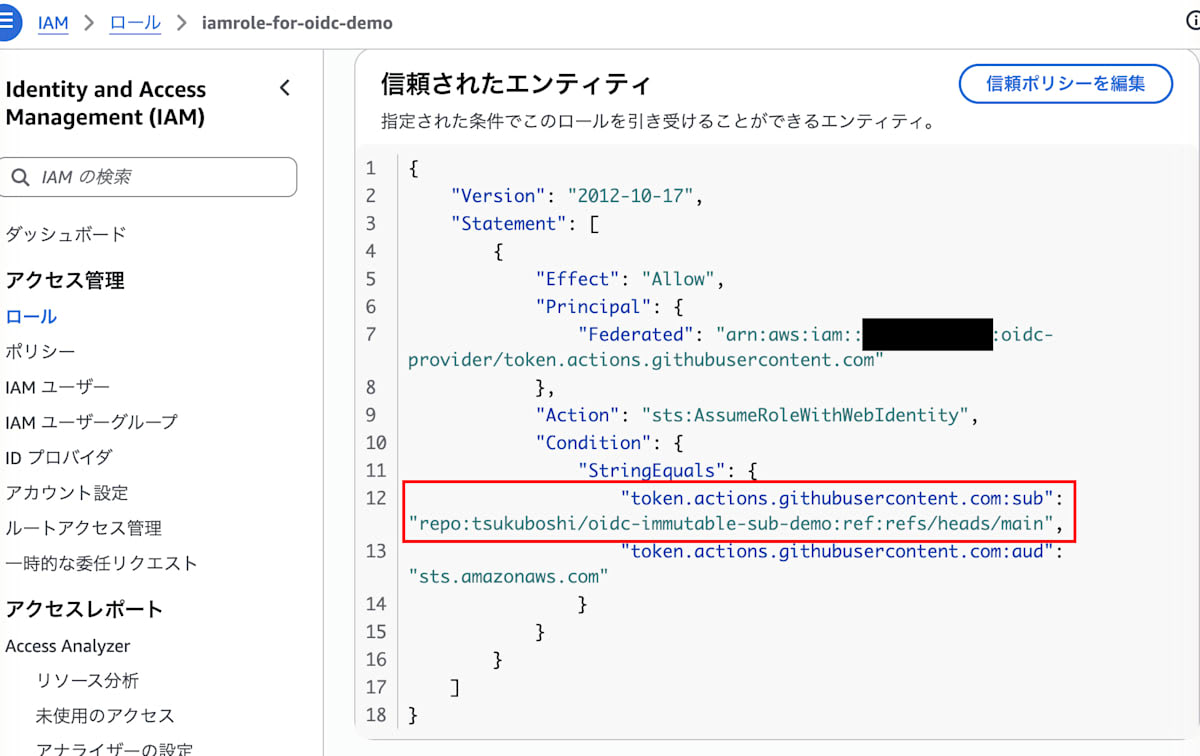Open 一時的な委任リクエスト in sidebar
Image resolution: width=1200 pixels, height=756 pixels.
(x=101, y=563)
